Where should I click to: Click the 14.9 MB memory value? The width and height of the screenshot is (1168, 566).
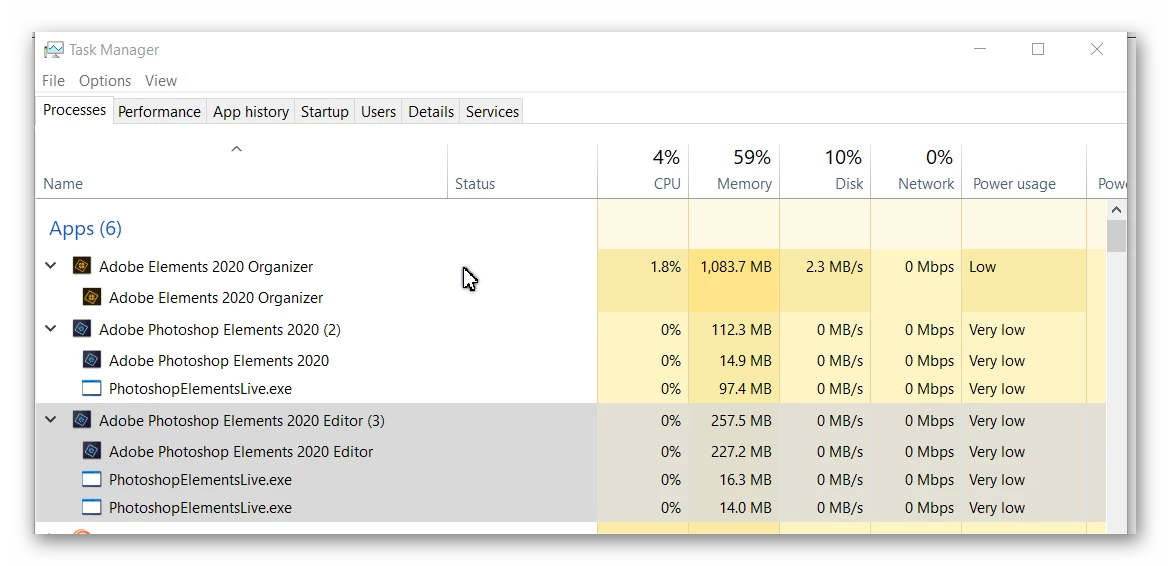click(x=745, y=360)
